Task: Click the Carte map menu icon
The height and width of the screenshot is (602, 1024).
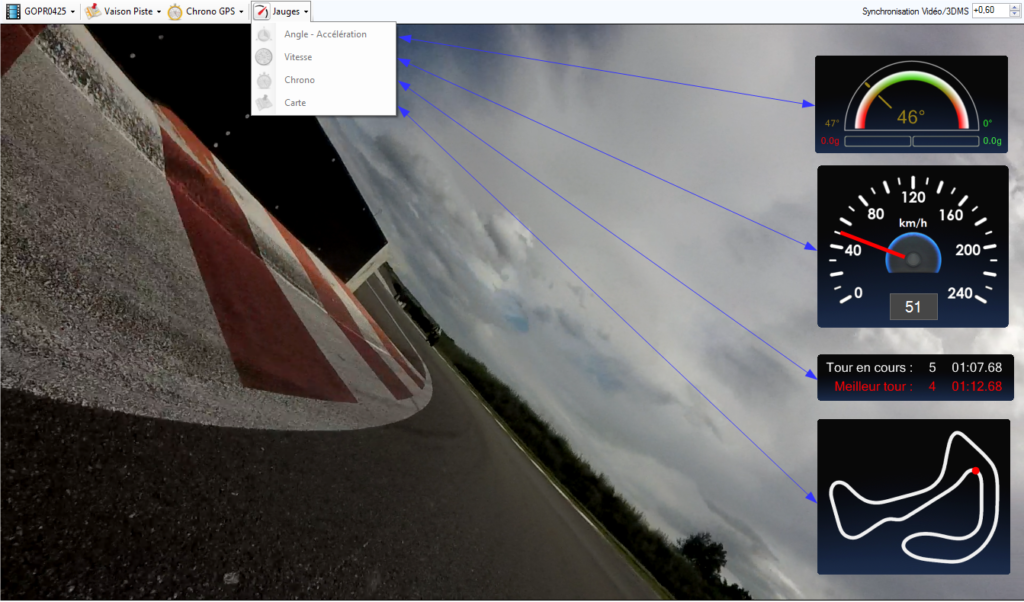Action: click(264, 103)
